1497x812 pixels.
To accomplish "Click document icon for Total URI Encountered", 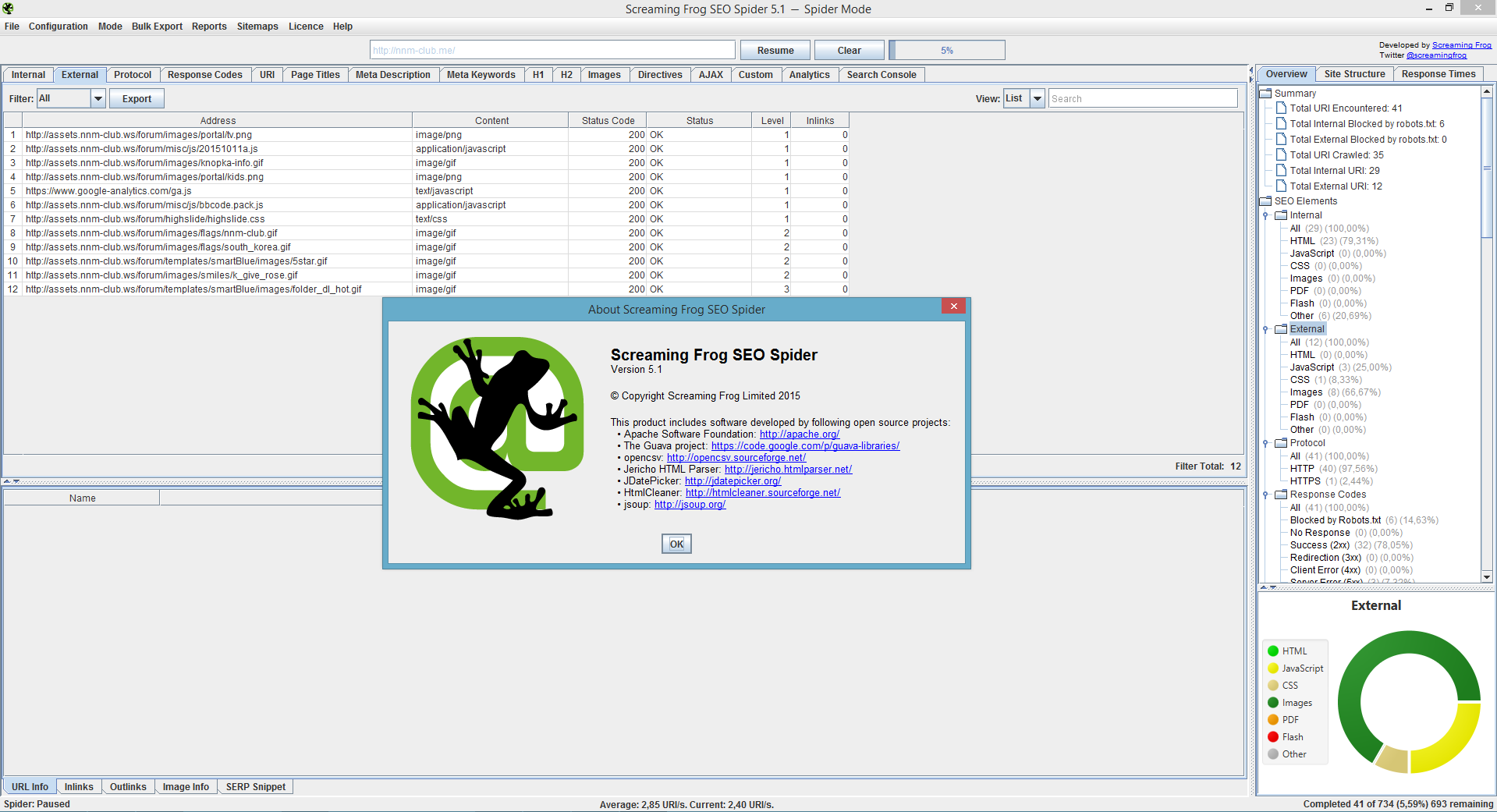I will tap(1281, 108).
